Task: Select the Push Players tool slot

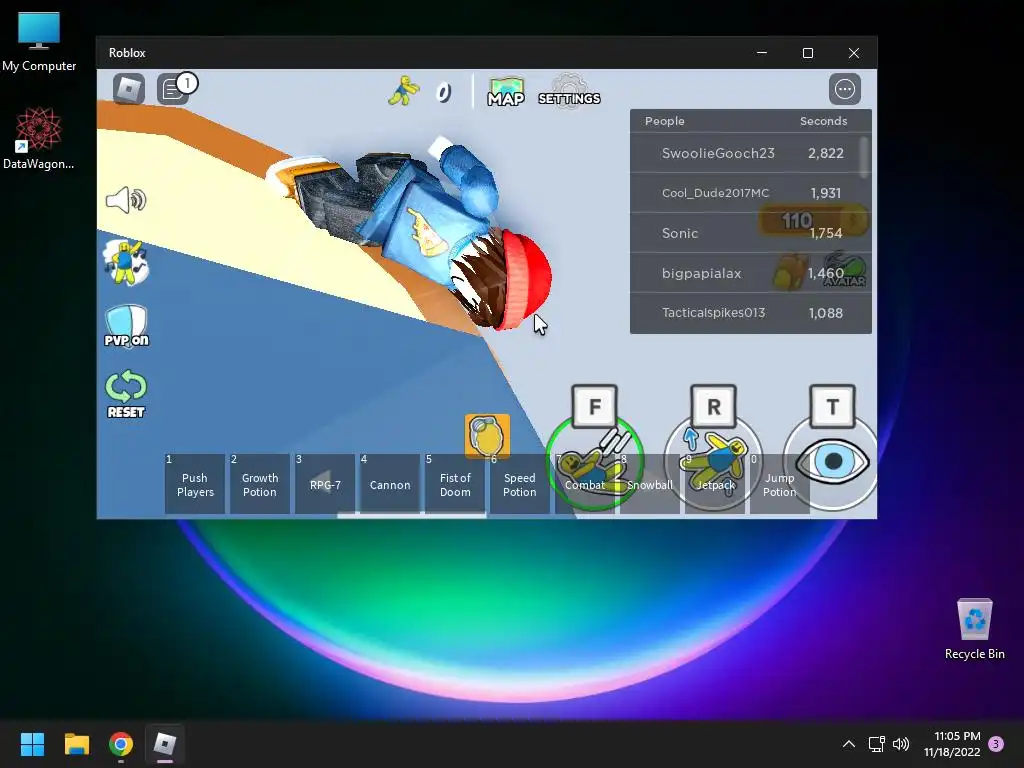Action: (195, 485)
